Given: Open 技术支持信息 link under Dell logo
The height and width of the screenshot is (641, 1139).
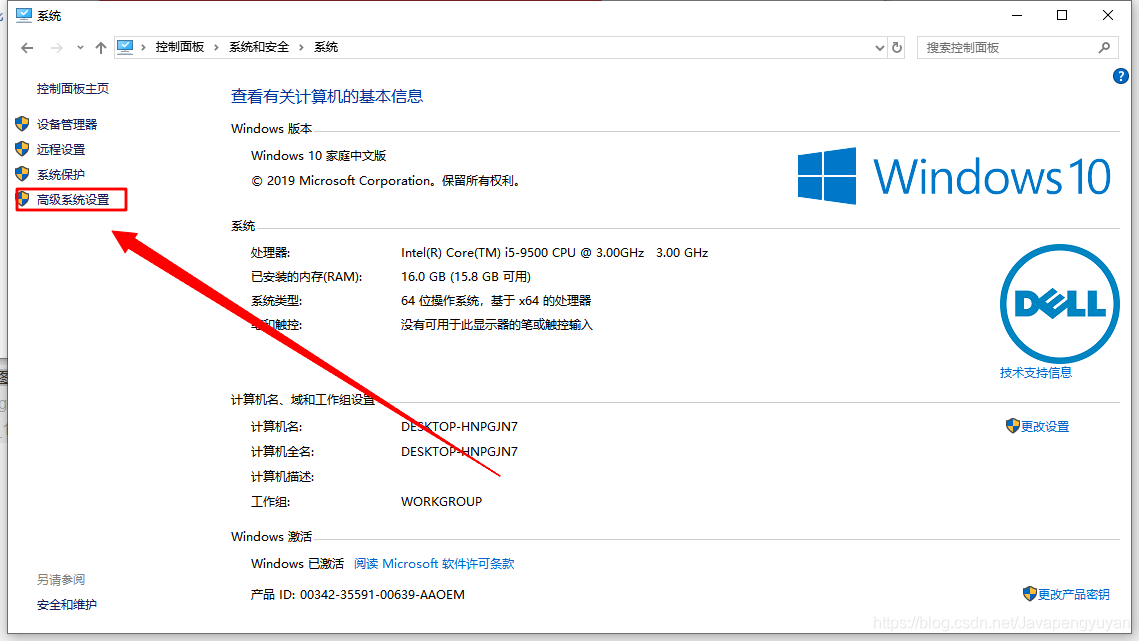Looking at the screenshot, I should click(x=1035, y=373).
